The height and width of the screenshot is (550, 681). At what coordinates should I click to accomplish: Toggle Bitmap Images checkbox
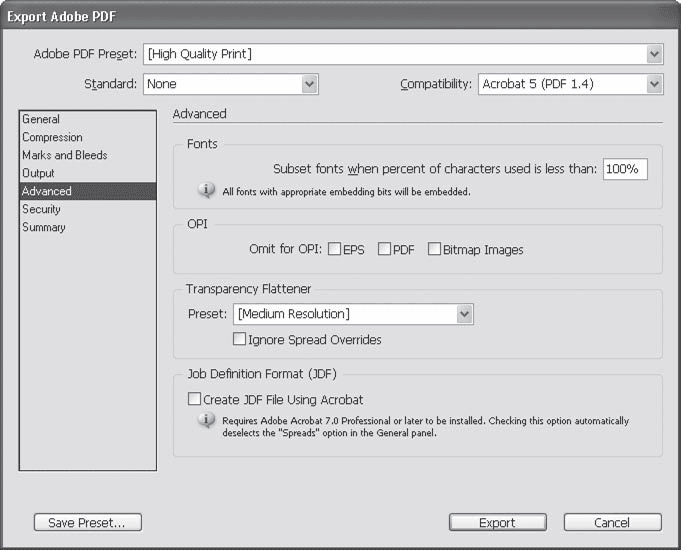coord(435,250)
